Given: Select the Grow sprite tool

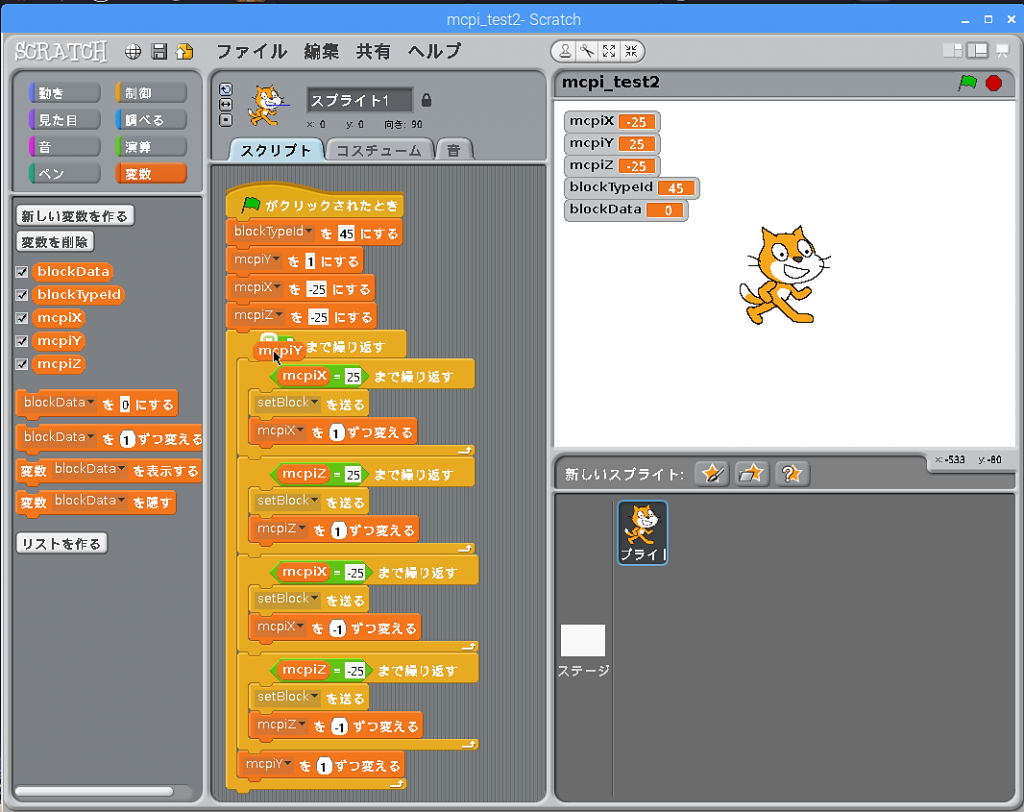Looking at the screenshot, I should [609, 51].
